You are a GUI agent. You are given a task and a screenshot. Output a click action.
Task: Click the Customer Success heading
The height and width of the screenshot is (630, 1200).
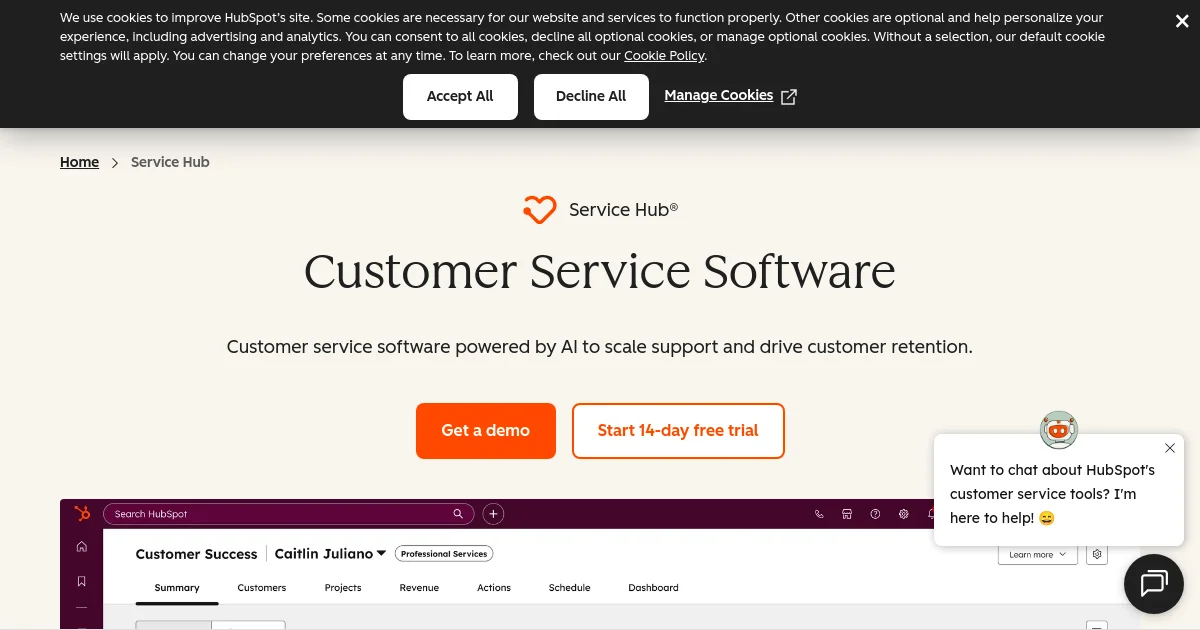(196, 554)
